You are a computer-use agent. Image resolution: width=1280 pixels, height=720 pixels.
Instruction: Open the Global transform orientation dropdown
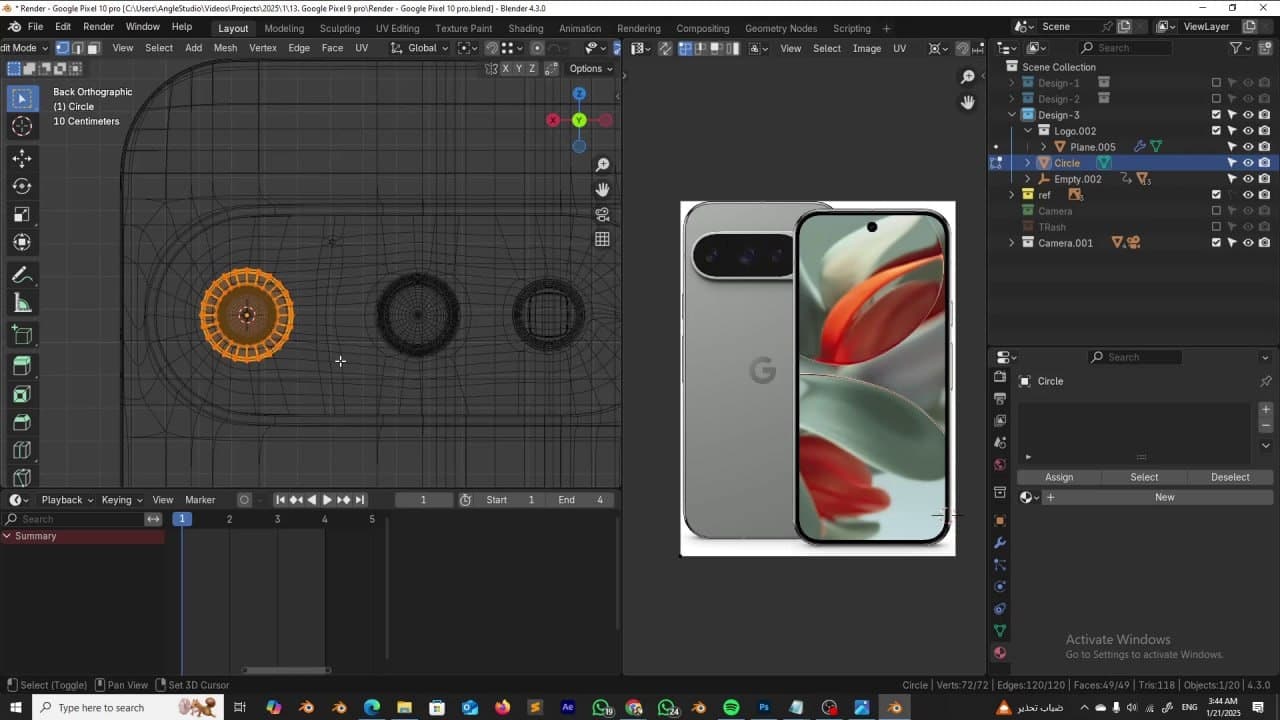[420, 48]
